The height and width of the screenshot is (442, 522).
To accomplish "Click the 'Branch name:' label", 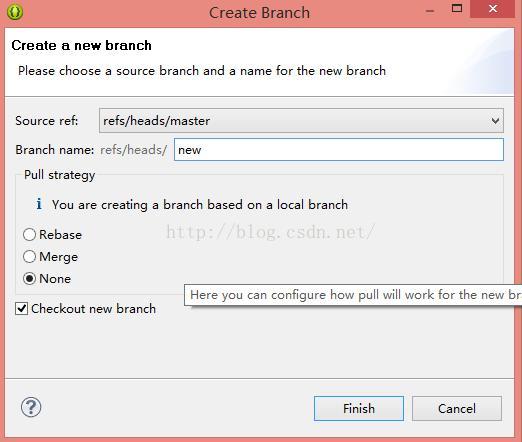I will [x=55, y=150].
